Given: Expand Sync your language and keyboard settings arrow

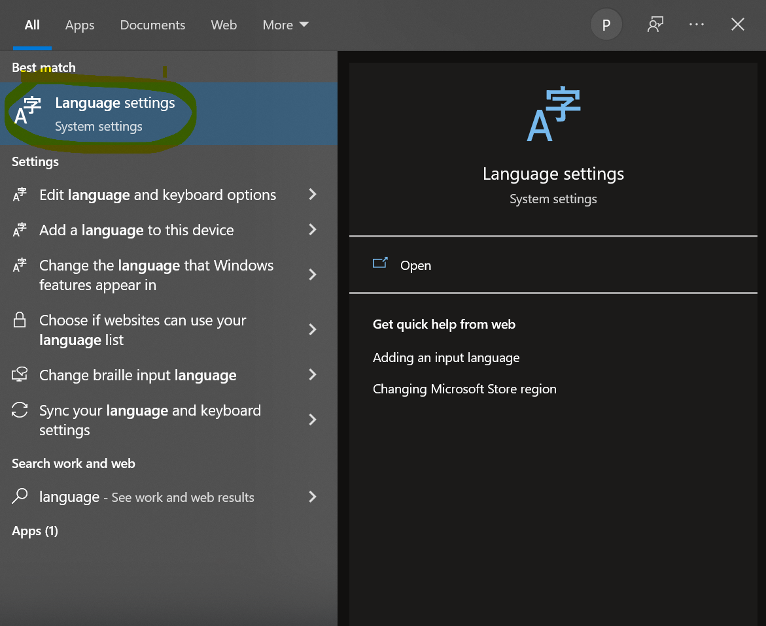Looking at the screenshot, I should click(x=313, y=420).
